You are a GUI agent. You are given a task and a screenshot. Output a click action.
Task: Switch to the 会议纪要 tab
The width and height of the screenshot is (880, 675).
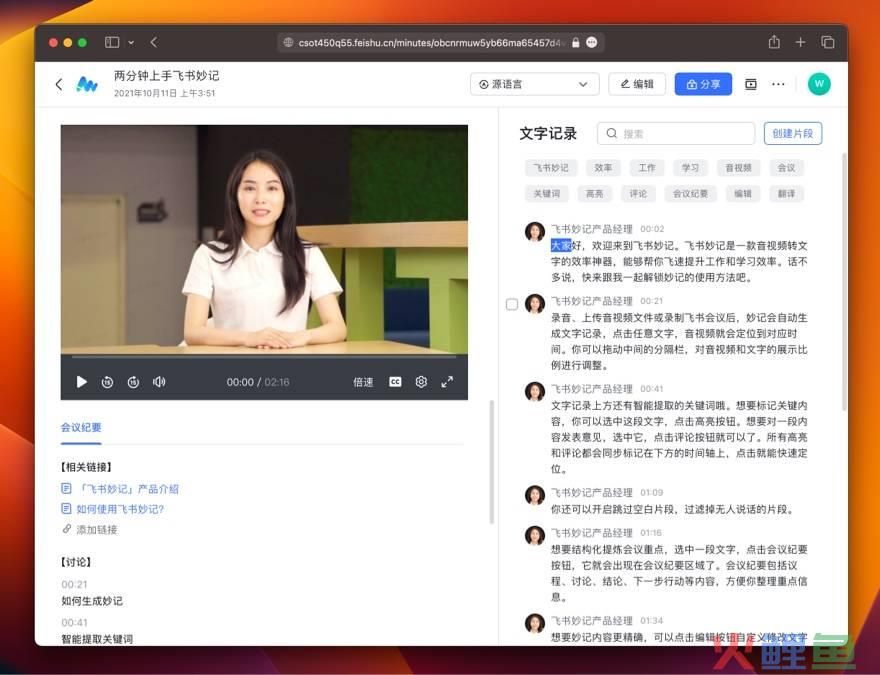(x=81, y=428)
